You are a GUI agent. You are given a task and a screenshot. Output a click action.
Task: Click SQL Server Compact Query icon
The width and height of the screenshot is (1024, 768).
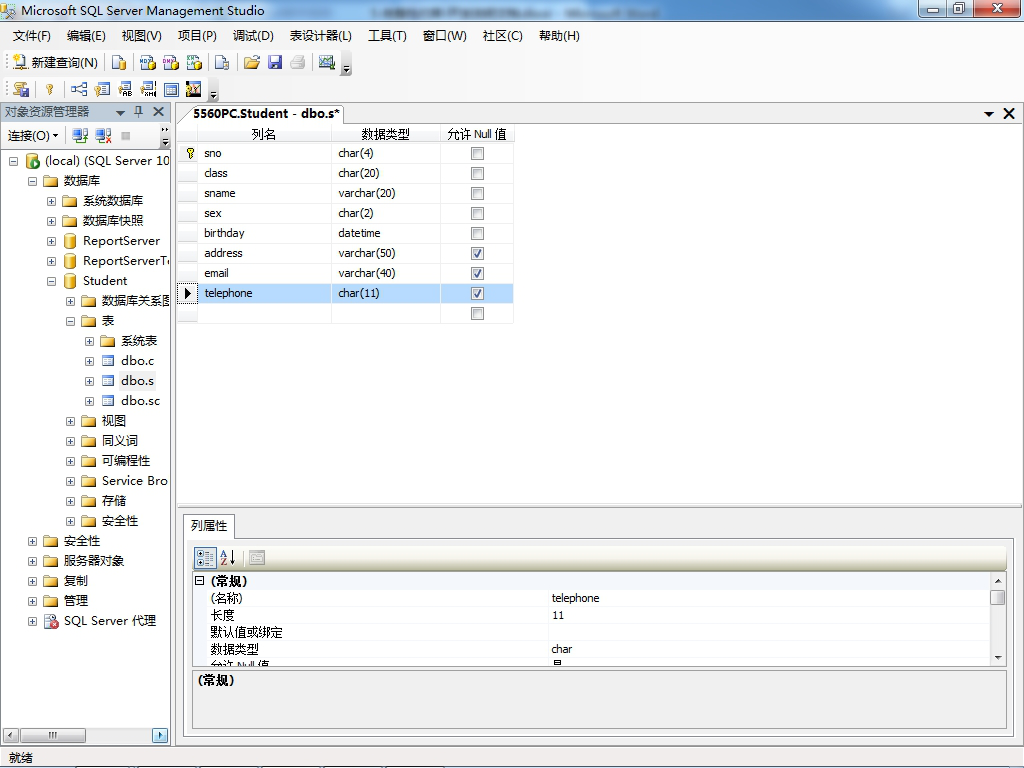coord(222,63)
